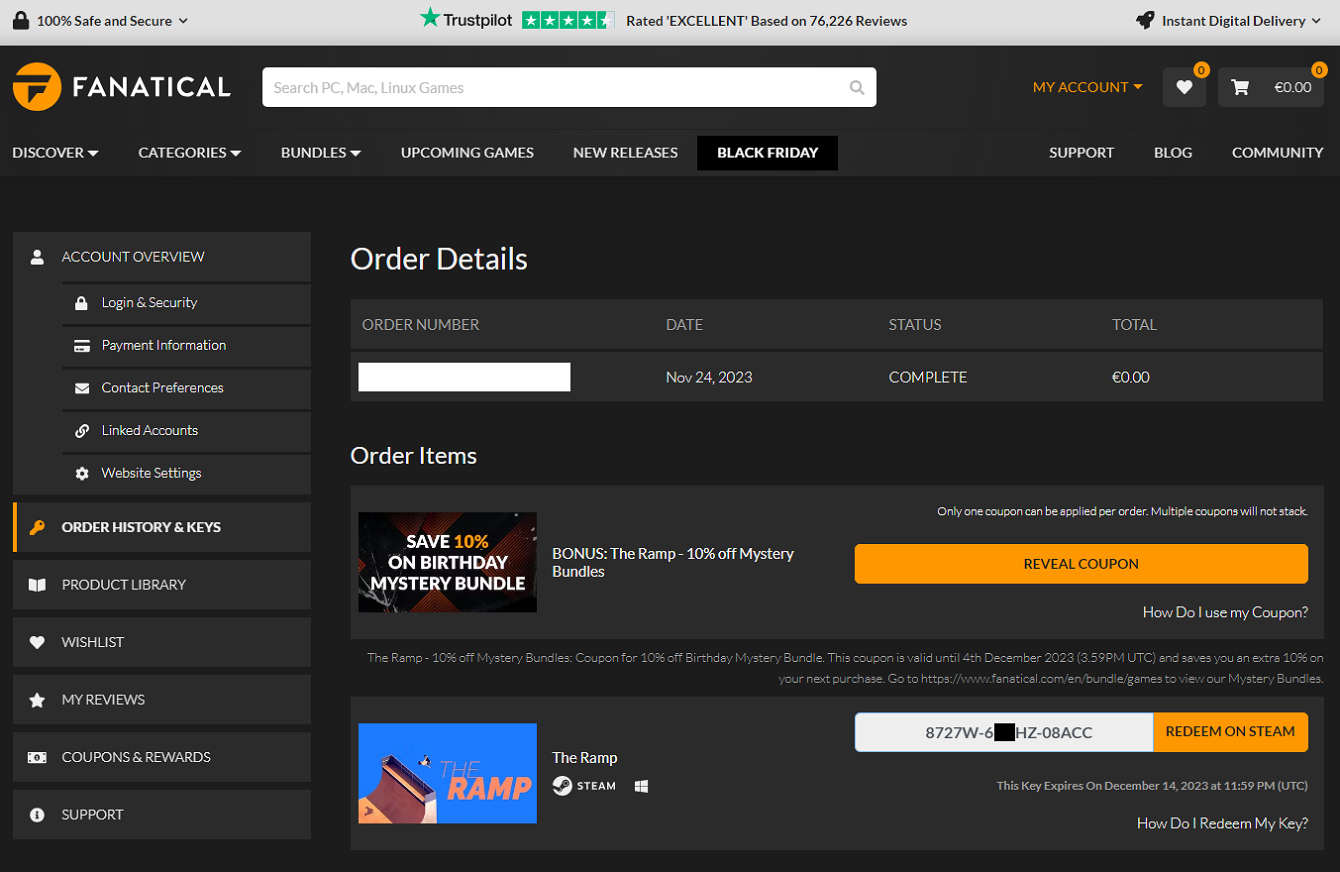Click the game search input field
Viewport: 1340px width, 872px height.
(x=555, y=87)
